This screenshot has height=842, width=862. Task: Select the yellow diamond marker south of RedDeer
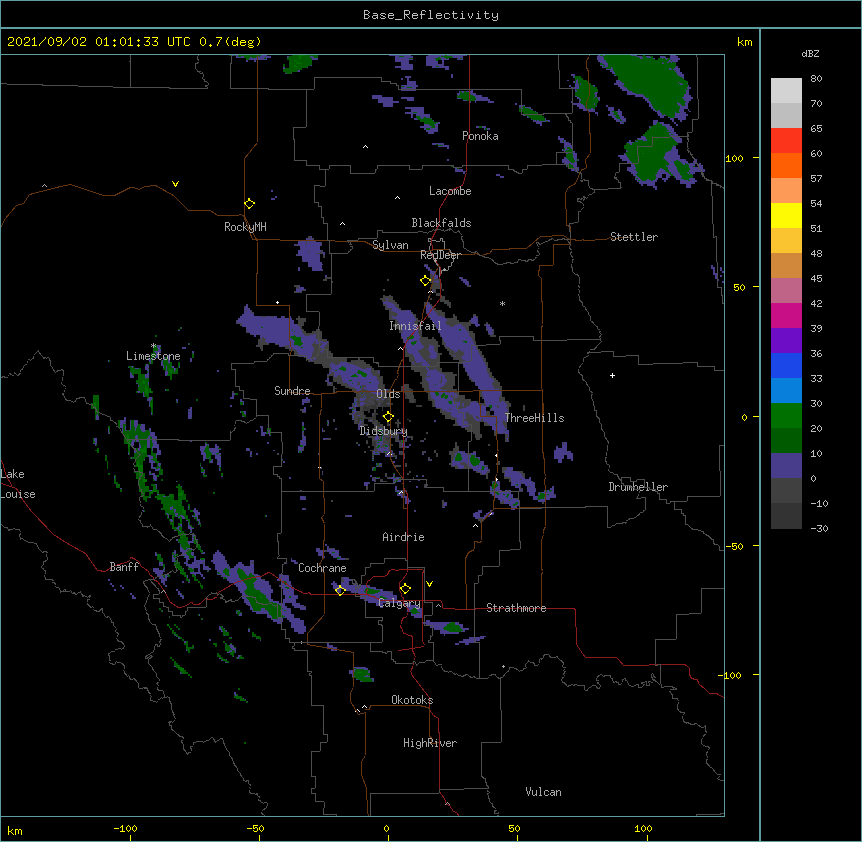(426, 281)
